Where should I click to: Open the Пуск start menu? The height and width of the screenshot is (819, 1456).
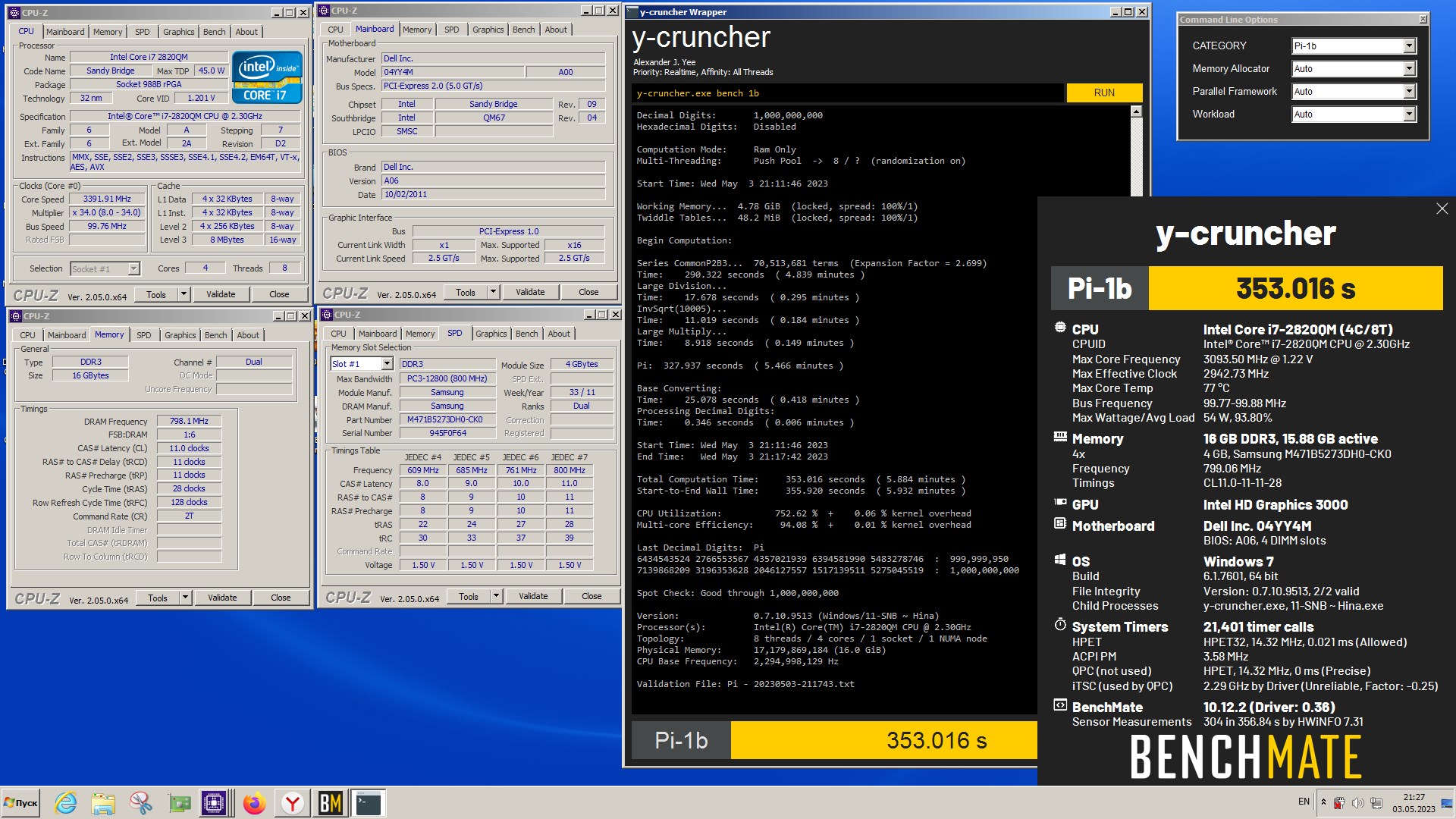coord(21,802)
